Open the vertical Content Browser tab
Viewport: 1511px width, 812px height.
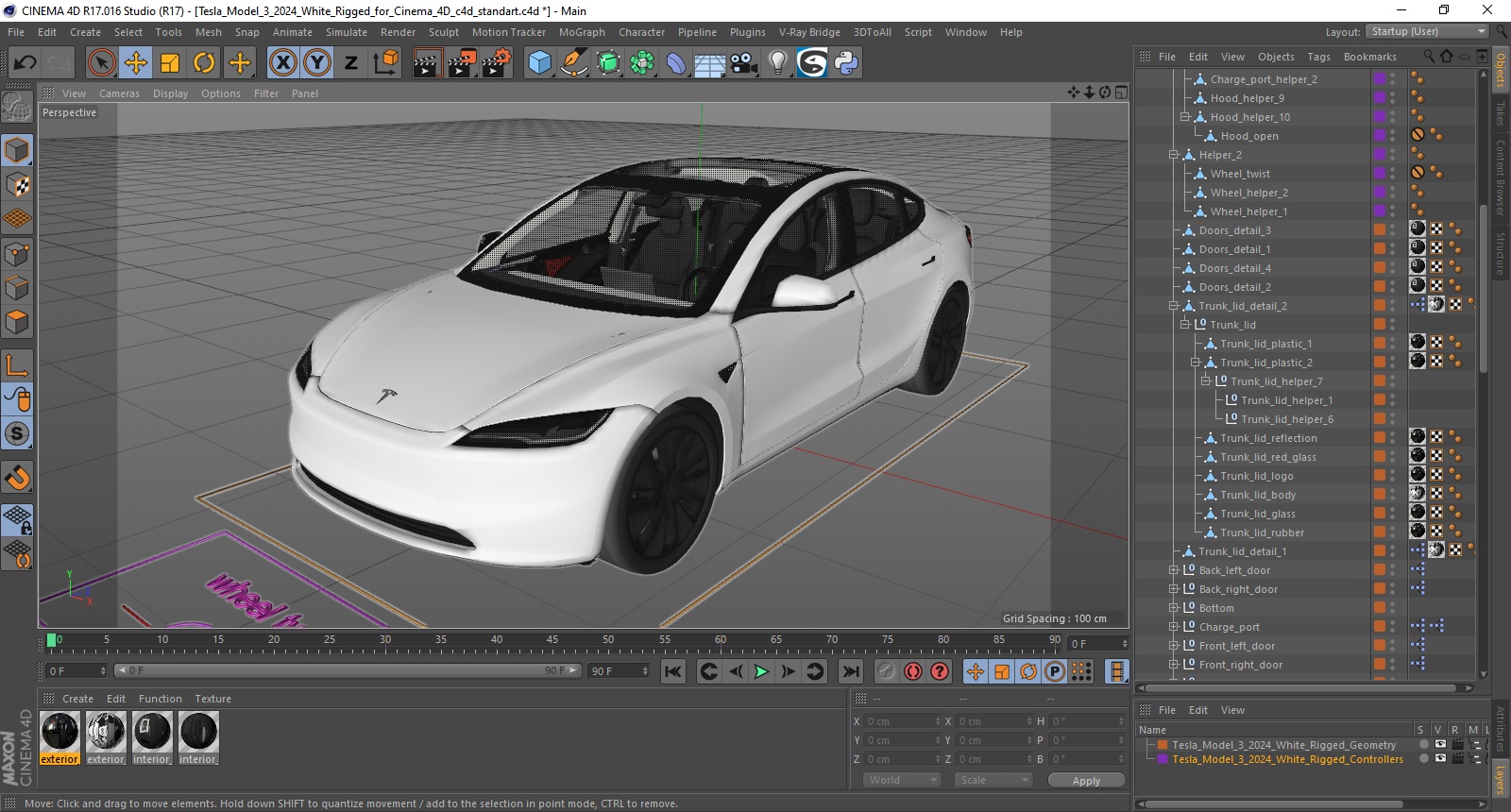[1500, 178]
